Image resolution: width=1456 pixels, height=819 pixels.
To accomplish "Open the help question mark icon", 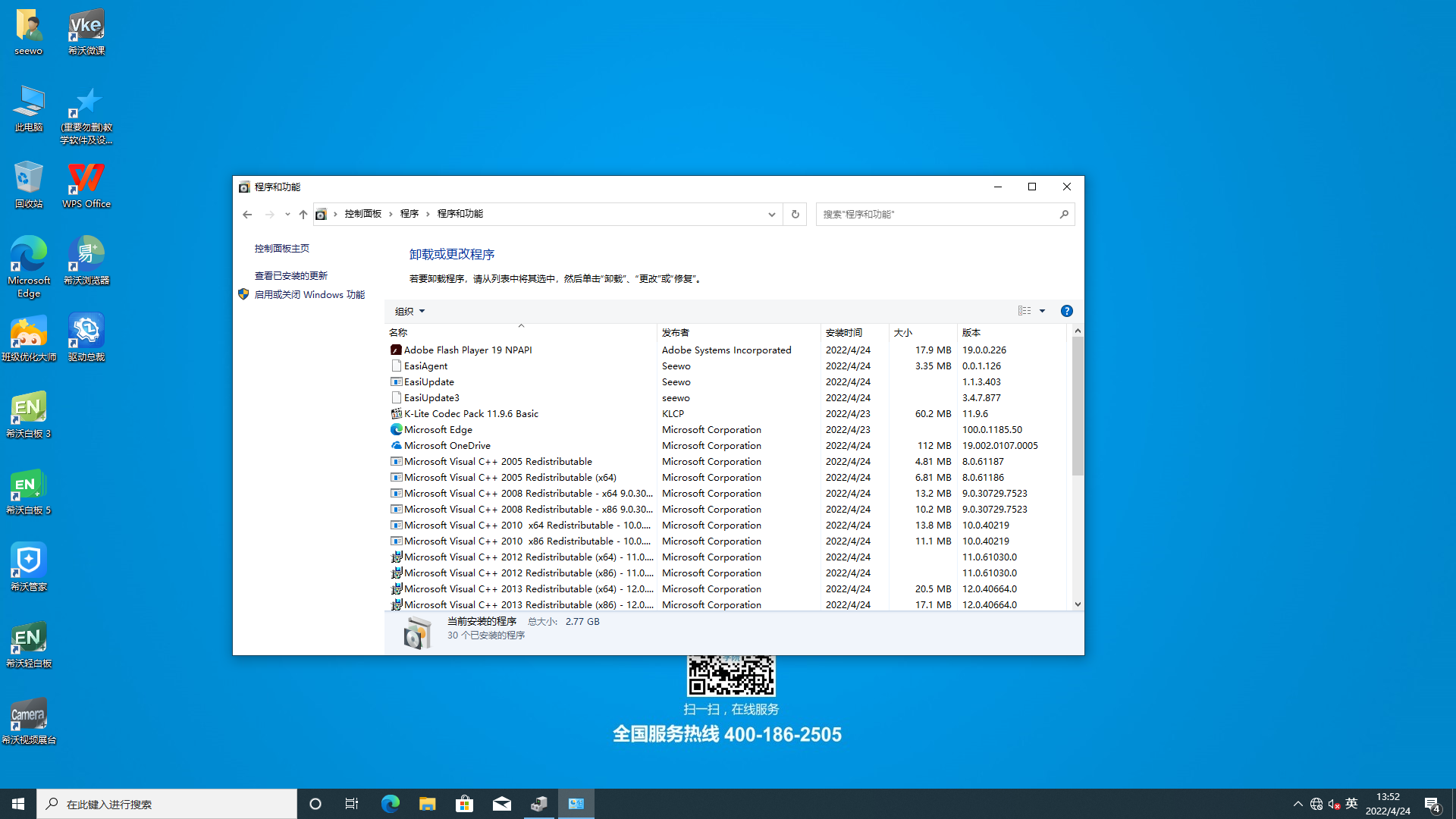I will tap(1067, 311).
